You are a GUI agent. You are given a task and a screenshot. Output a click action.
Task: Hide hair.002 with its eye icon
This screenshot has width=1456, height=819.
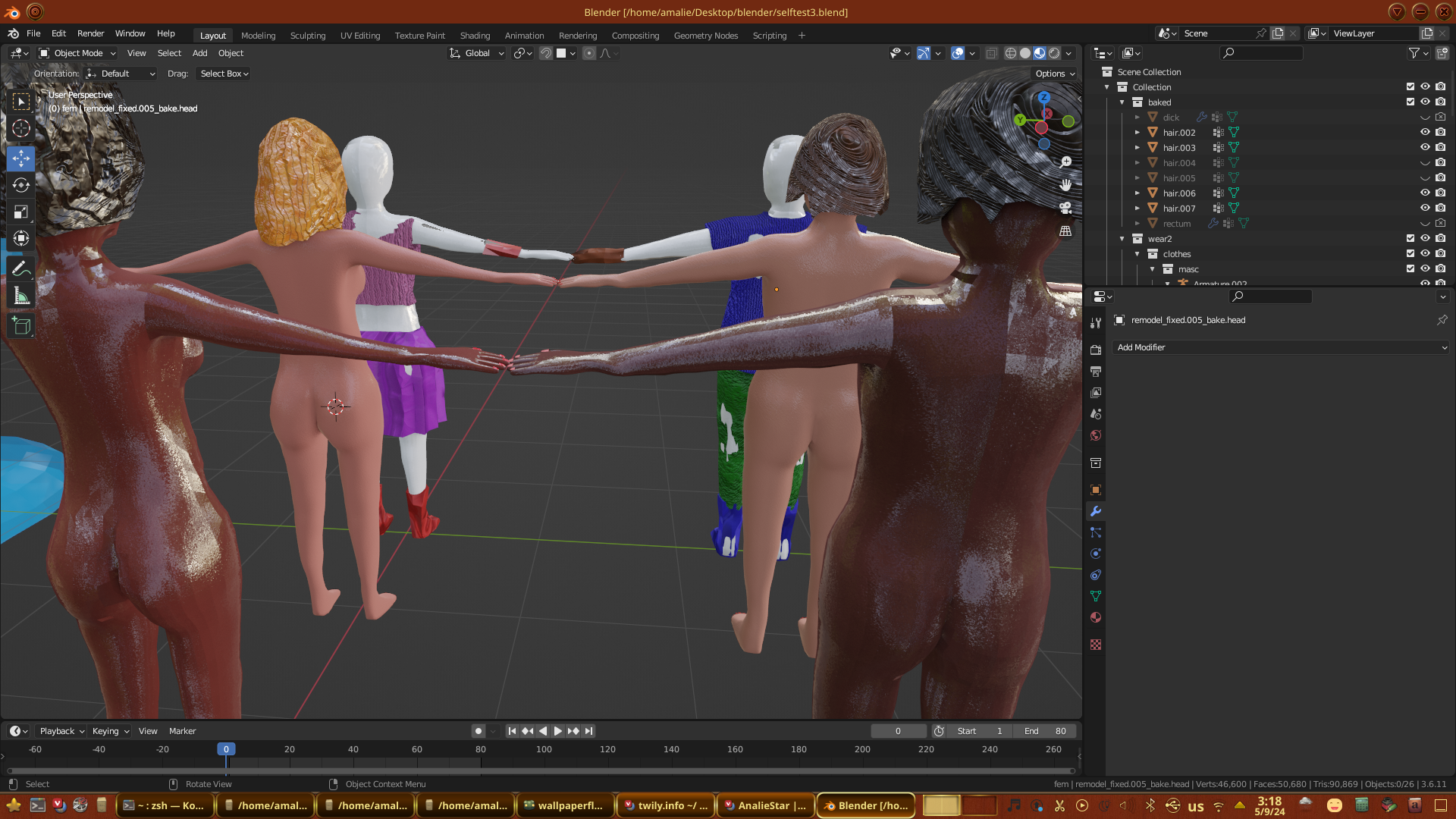point(1425,132)
